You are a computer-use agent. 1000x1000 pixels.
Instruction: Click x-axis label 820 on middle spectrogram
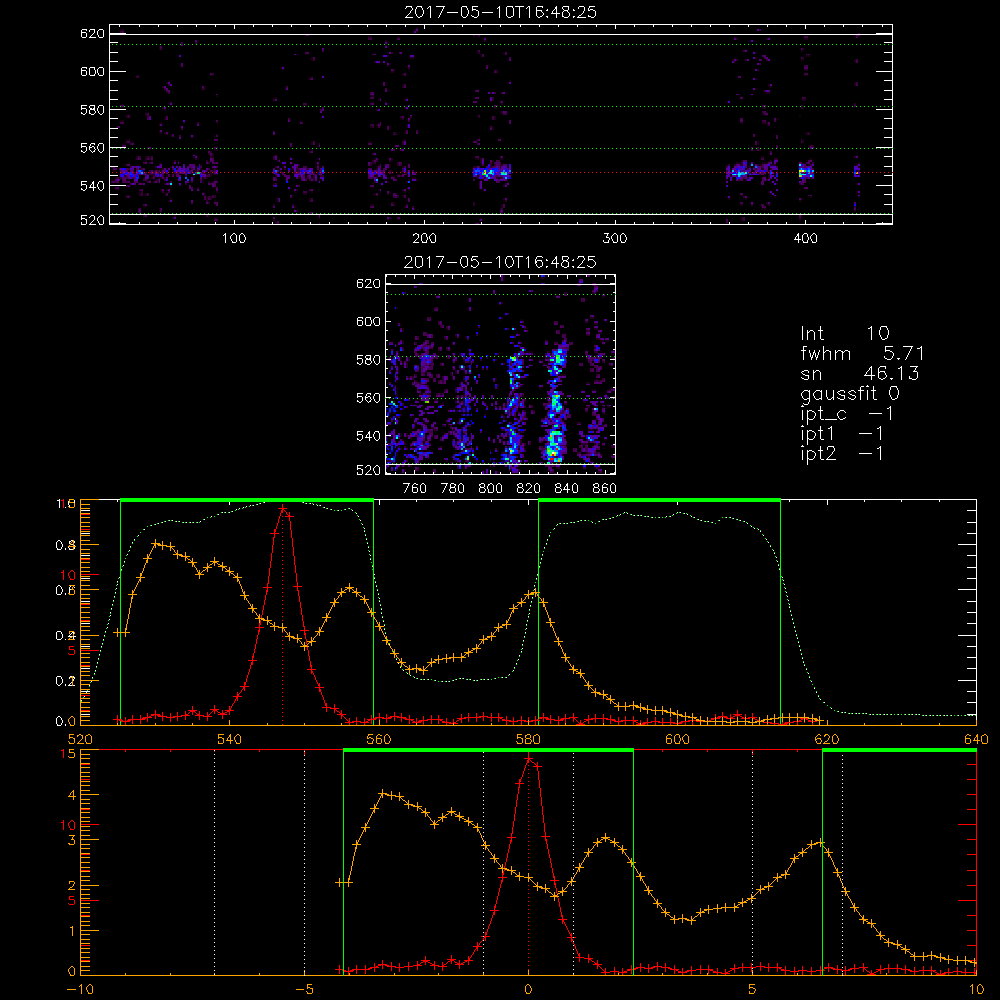point(529,489)
